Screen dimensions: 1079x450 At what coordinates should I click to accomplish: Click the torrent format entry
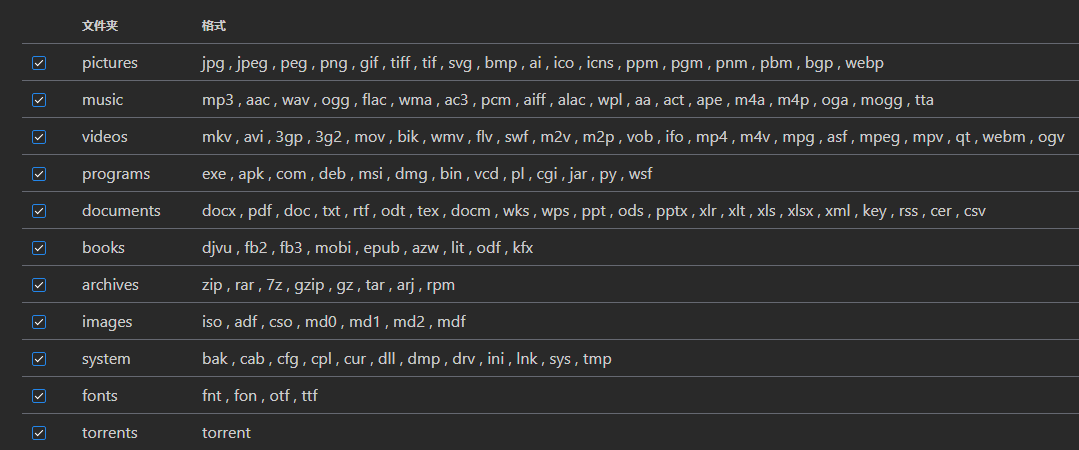pos(226,433)
